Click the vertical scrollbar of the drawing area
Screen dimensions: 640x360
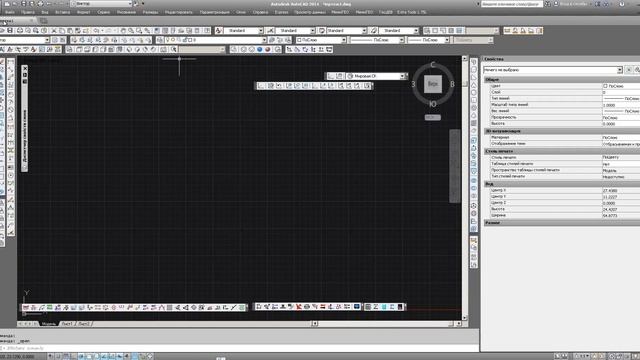point(464,188)
